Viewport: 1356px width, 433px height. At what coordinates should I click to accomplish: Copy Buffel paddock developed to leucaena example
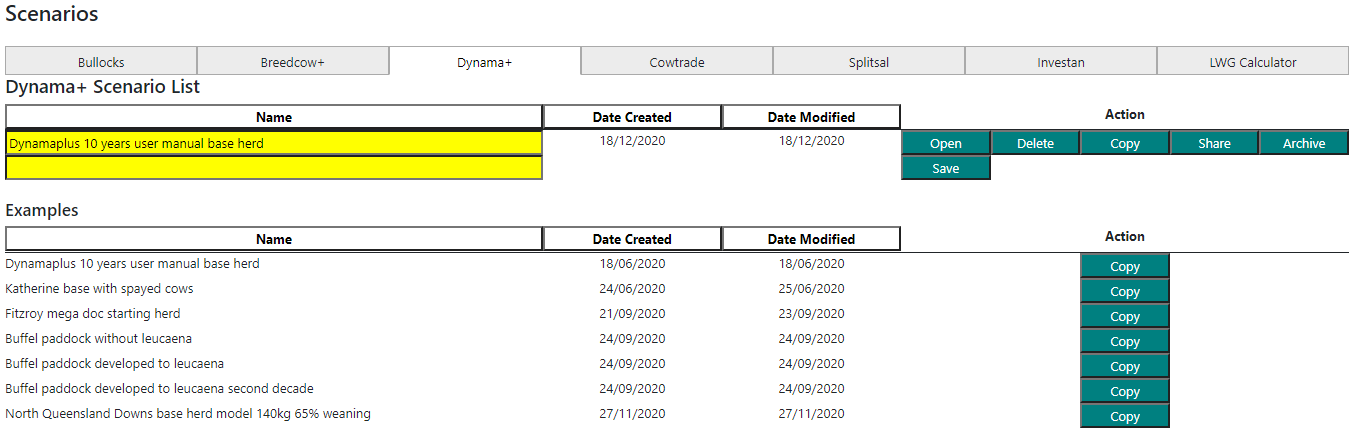[x=1125, y=366]
